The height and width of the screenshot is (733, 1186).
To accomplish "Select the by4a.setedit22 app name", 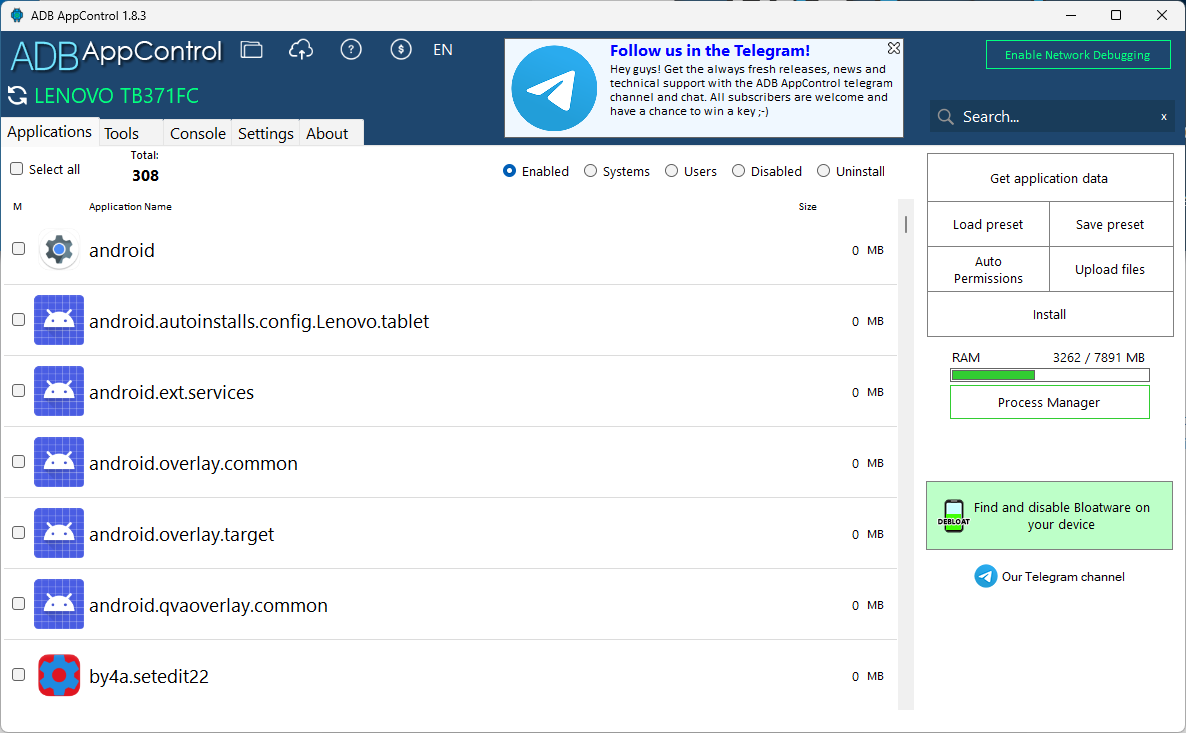I will click(x=149, y=676).
